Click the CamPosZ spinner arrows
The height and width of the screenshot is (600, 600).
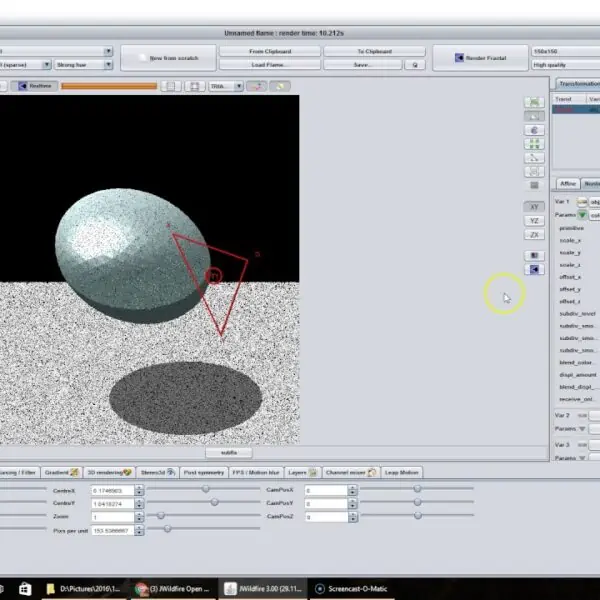point(352,517)
